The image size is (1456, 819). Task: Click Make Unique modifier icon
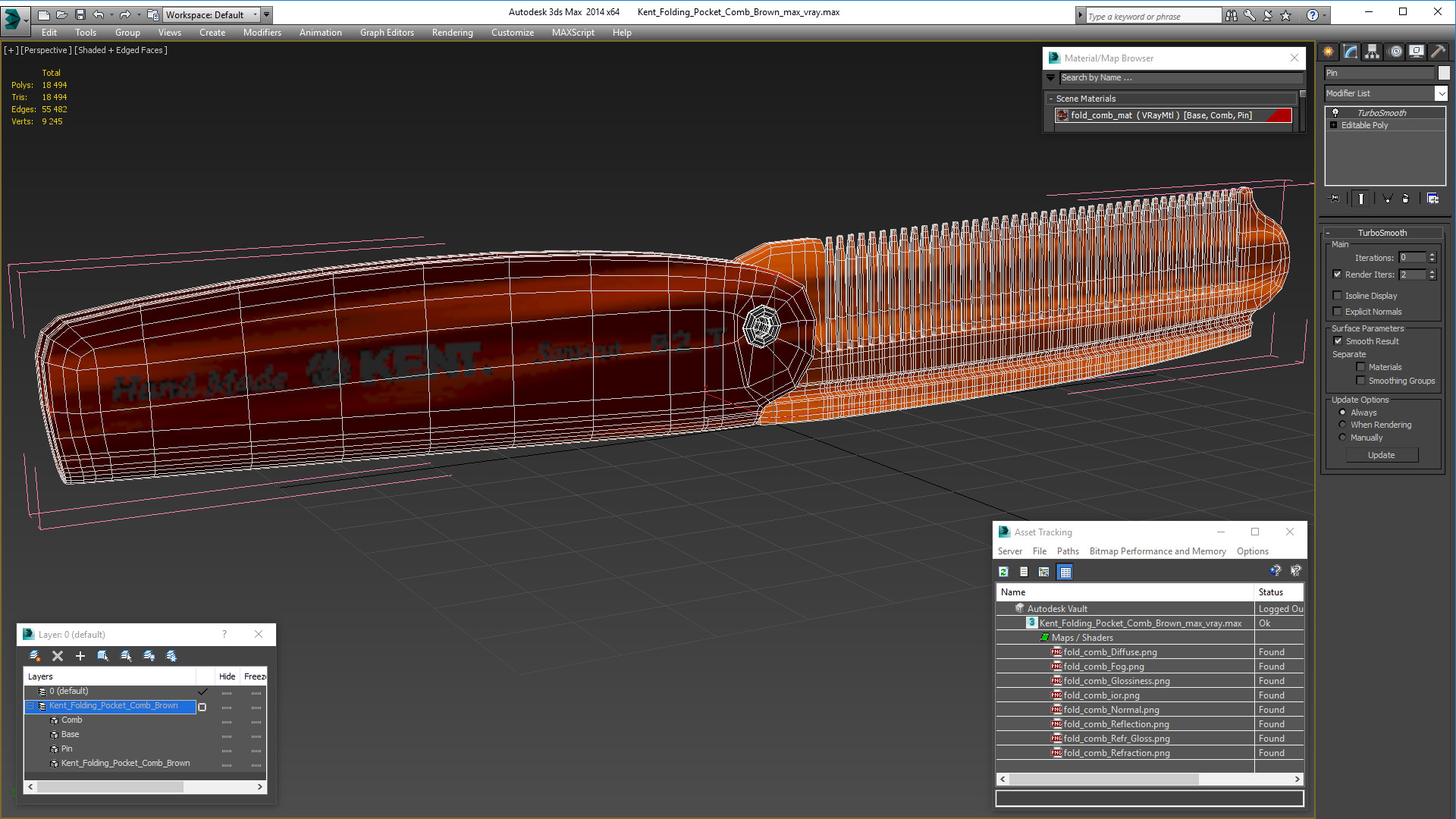[x=1387, y=199]
